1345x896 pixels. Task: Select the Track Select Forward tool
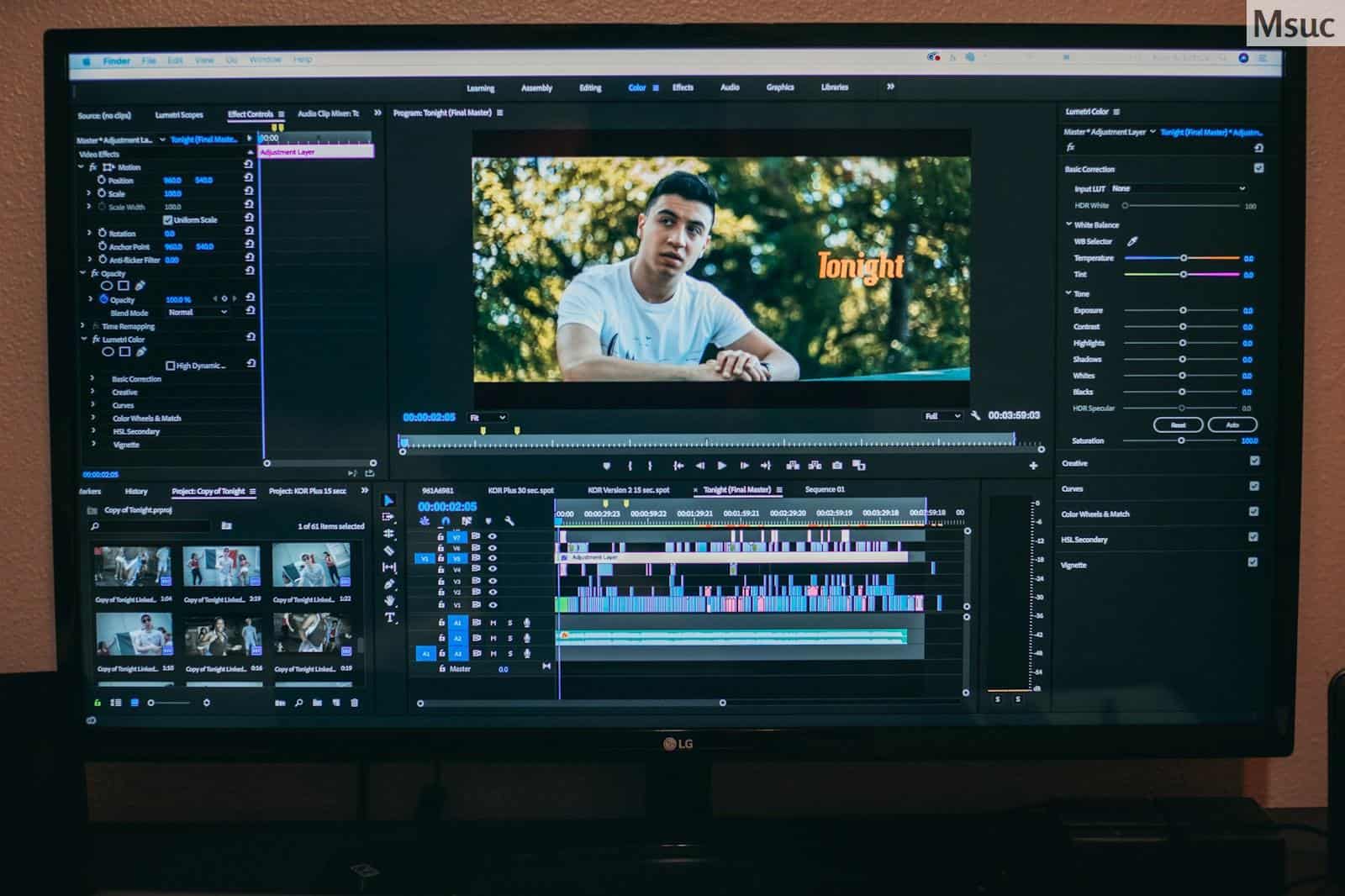[388, 517]
